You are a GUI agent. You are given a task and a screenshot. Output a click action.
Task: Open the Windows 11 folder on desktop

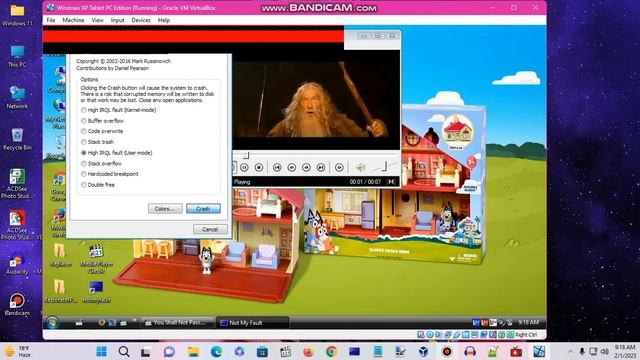(x=17, y=15)
